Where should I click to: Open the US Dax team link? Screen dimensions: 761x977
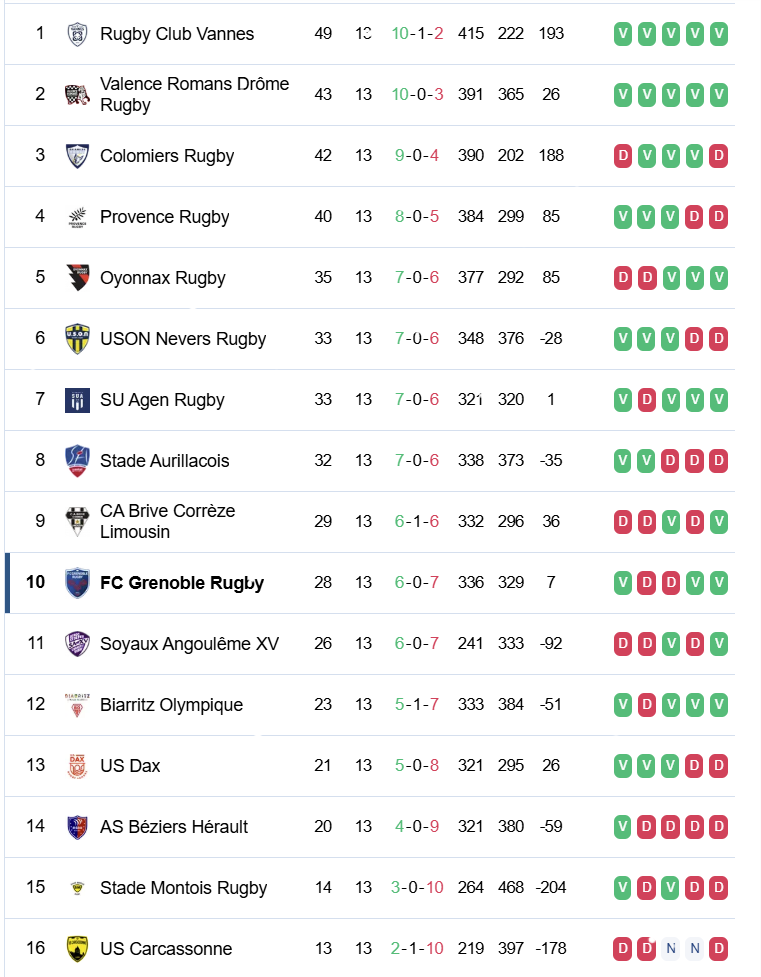[130, 766]
